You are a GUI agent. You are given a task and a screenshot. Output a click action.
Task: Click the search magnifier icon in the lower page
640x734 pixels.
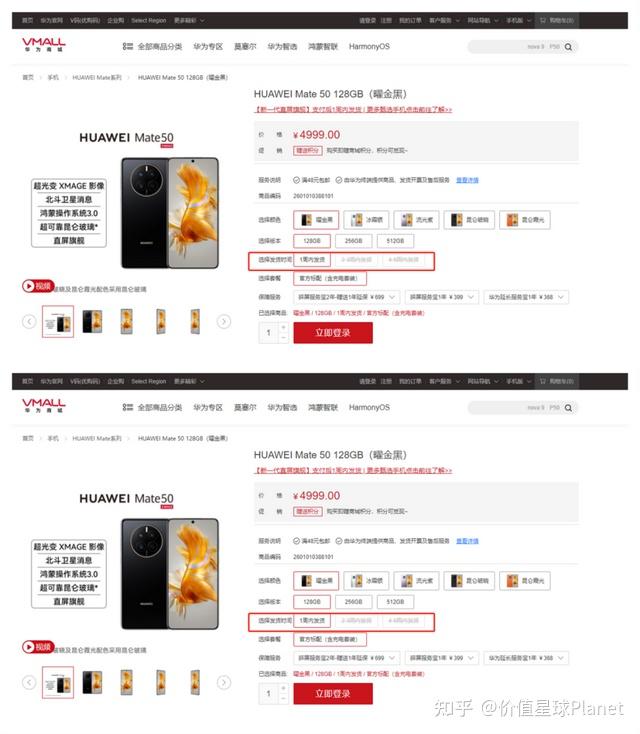pos(568,408)
